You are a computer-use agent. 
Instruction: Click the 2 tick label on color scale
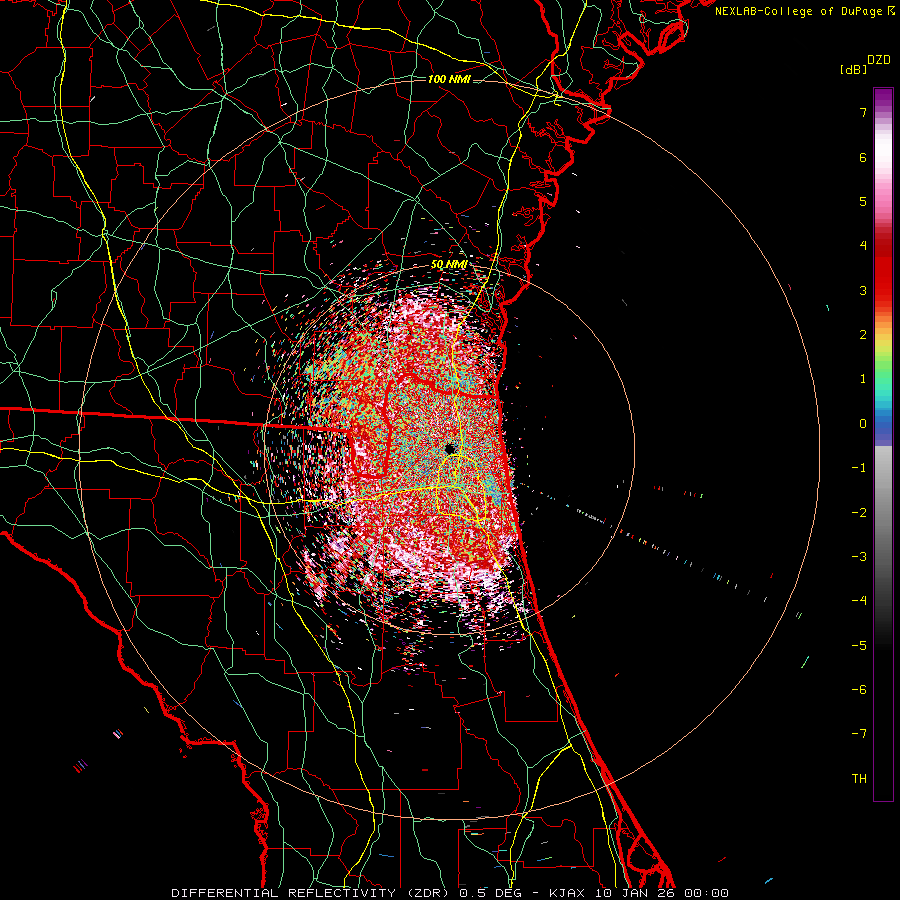coord(863,335)
